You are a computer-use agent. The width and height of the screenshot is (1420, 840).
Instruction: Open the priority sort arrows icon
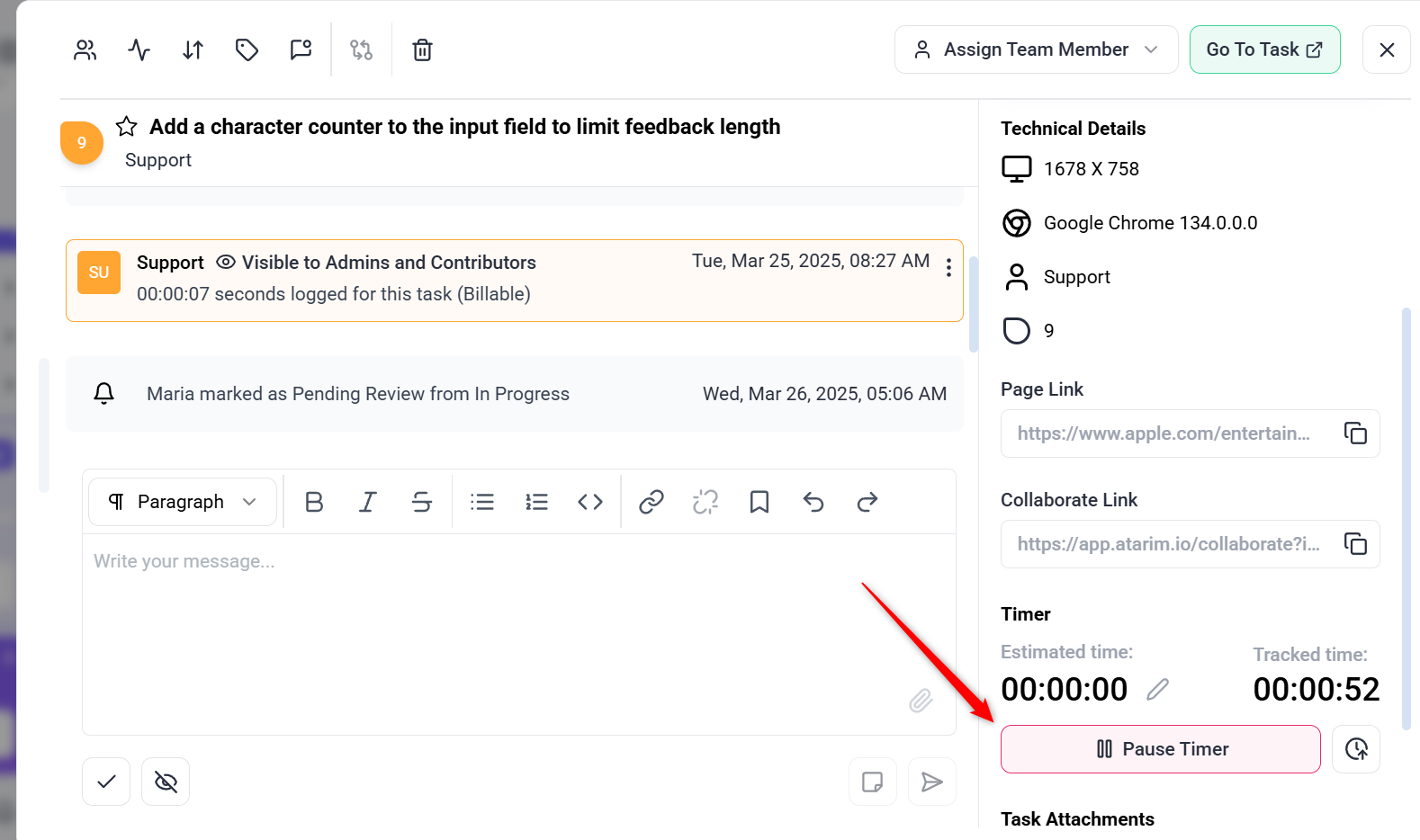[x=193, y=50]
